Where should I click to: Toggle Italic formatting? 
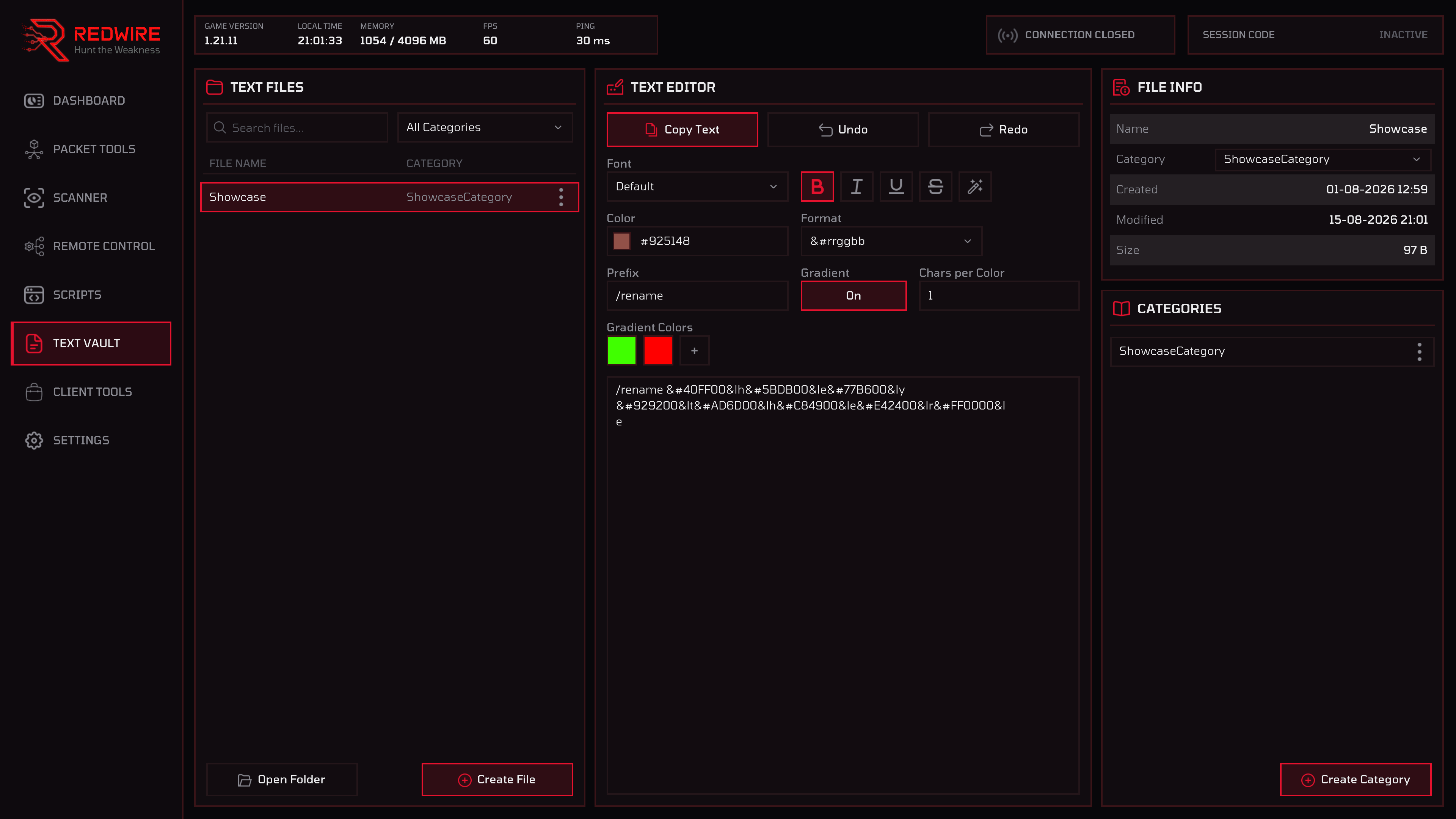coord(857,187)
